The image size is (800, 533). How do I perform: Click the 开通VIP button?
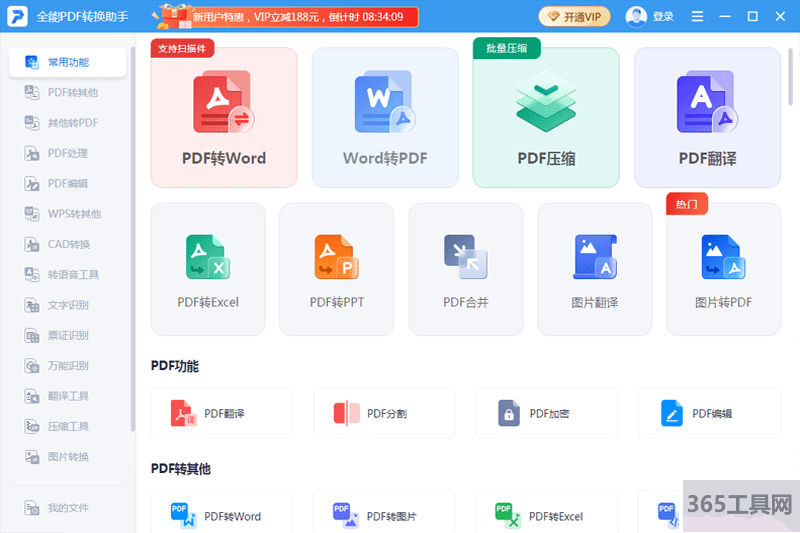click(575, 16)
